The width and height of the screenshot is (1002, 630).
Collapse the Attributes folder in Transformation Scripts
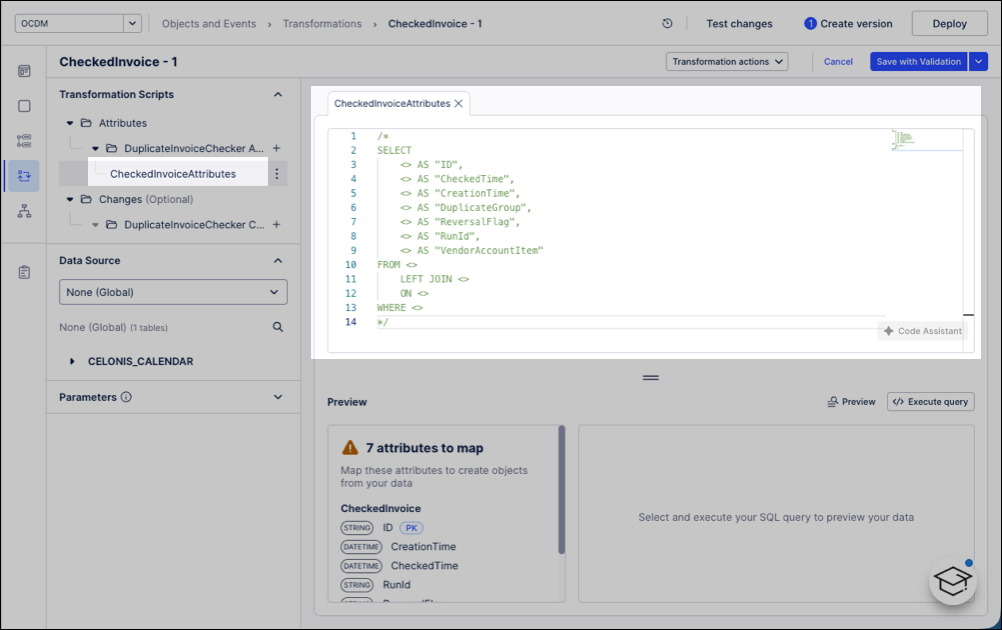tap(69, 122)
